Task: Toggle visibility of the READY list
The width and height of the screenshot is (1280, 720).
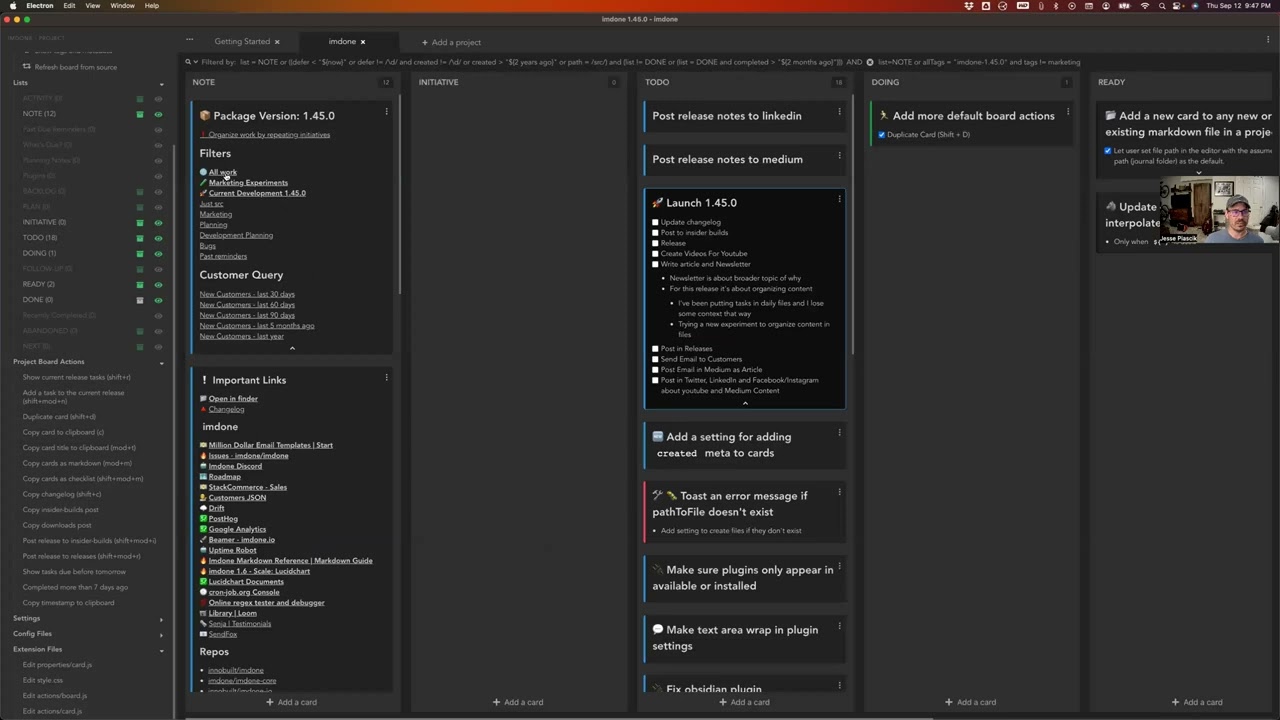Action: tap(158, 284)
